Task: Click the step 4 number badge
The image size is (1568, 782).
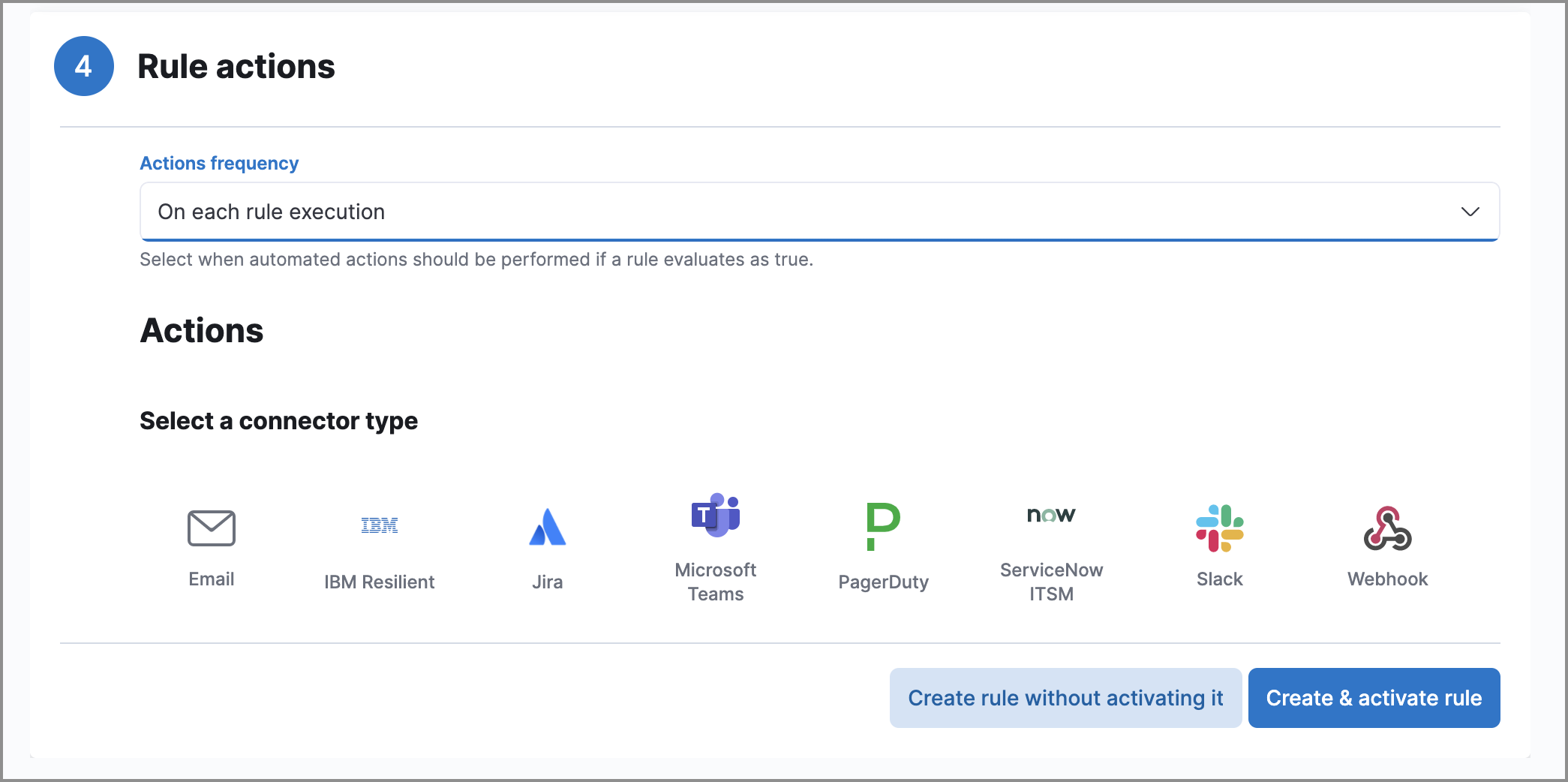Action: pyautogui.click(x=83, y=66)
